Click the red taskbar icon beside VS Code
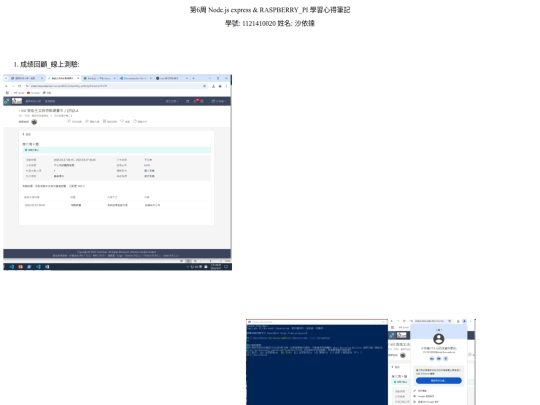Viewport: 540px width, 405px height. point(20,267)
